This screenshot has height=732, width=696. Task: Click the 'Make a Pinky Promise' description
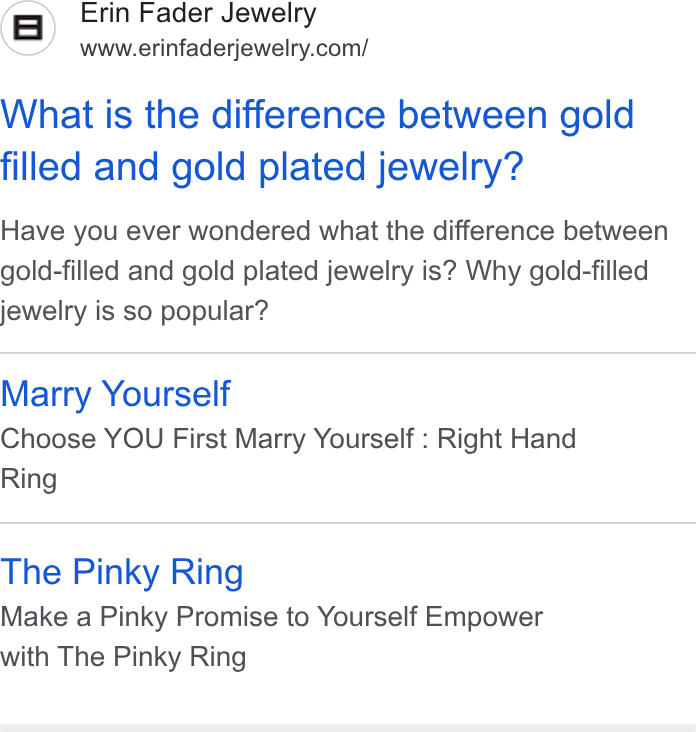(x=156, y=617)
